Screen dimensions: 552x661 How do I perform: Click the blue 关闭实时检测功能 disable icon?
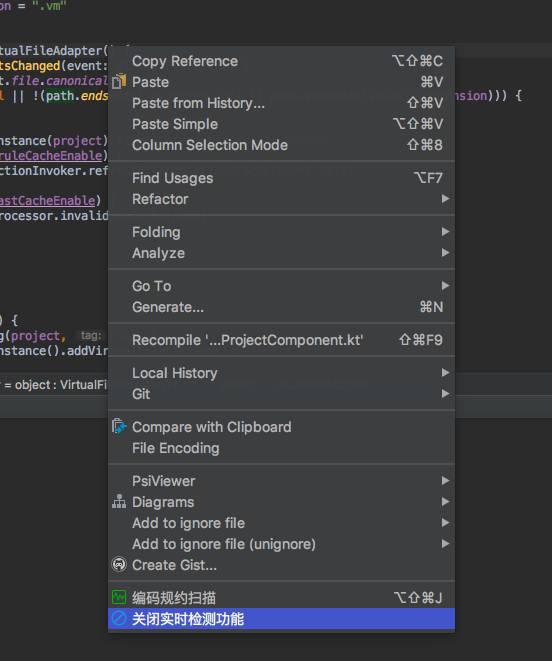pyautogui.click(x=119, y=618)
